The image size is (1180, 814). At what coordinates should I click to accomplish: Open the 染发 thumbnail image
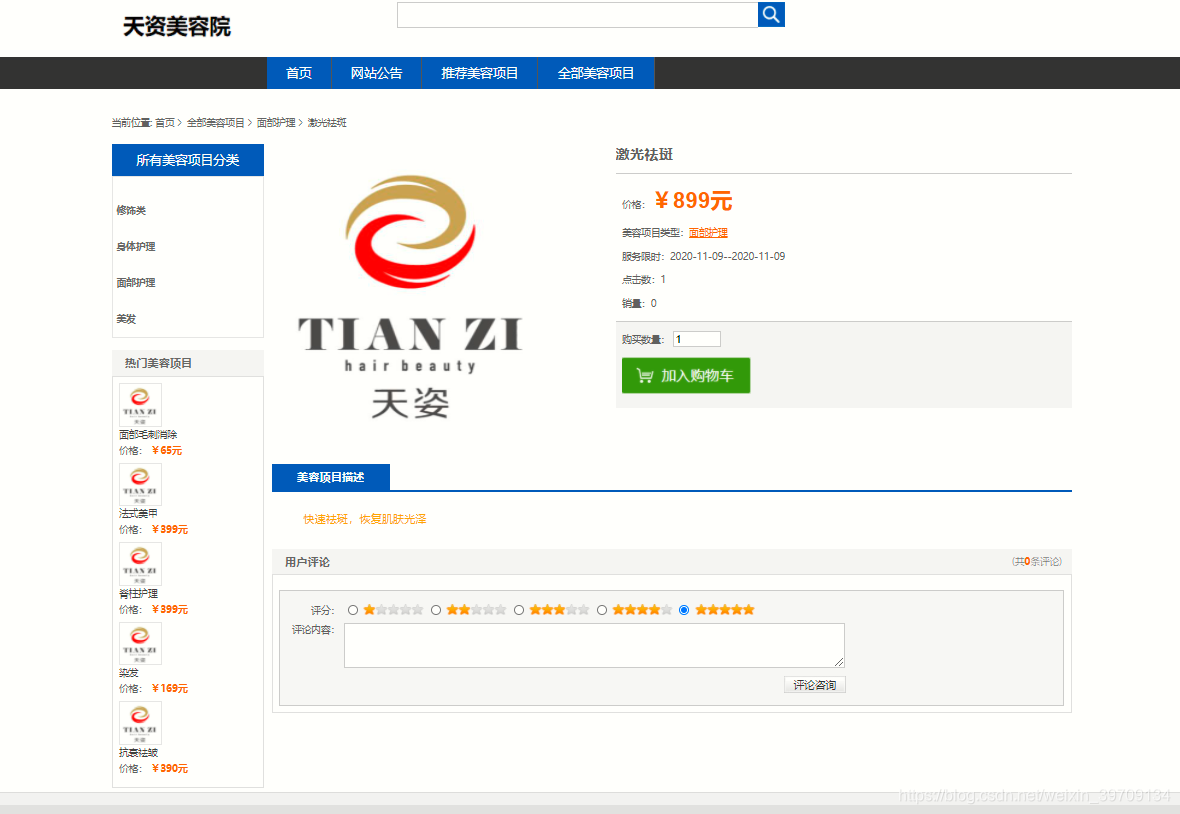pyautogui.click(x=140, y=644)
